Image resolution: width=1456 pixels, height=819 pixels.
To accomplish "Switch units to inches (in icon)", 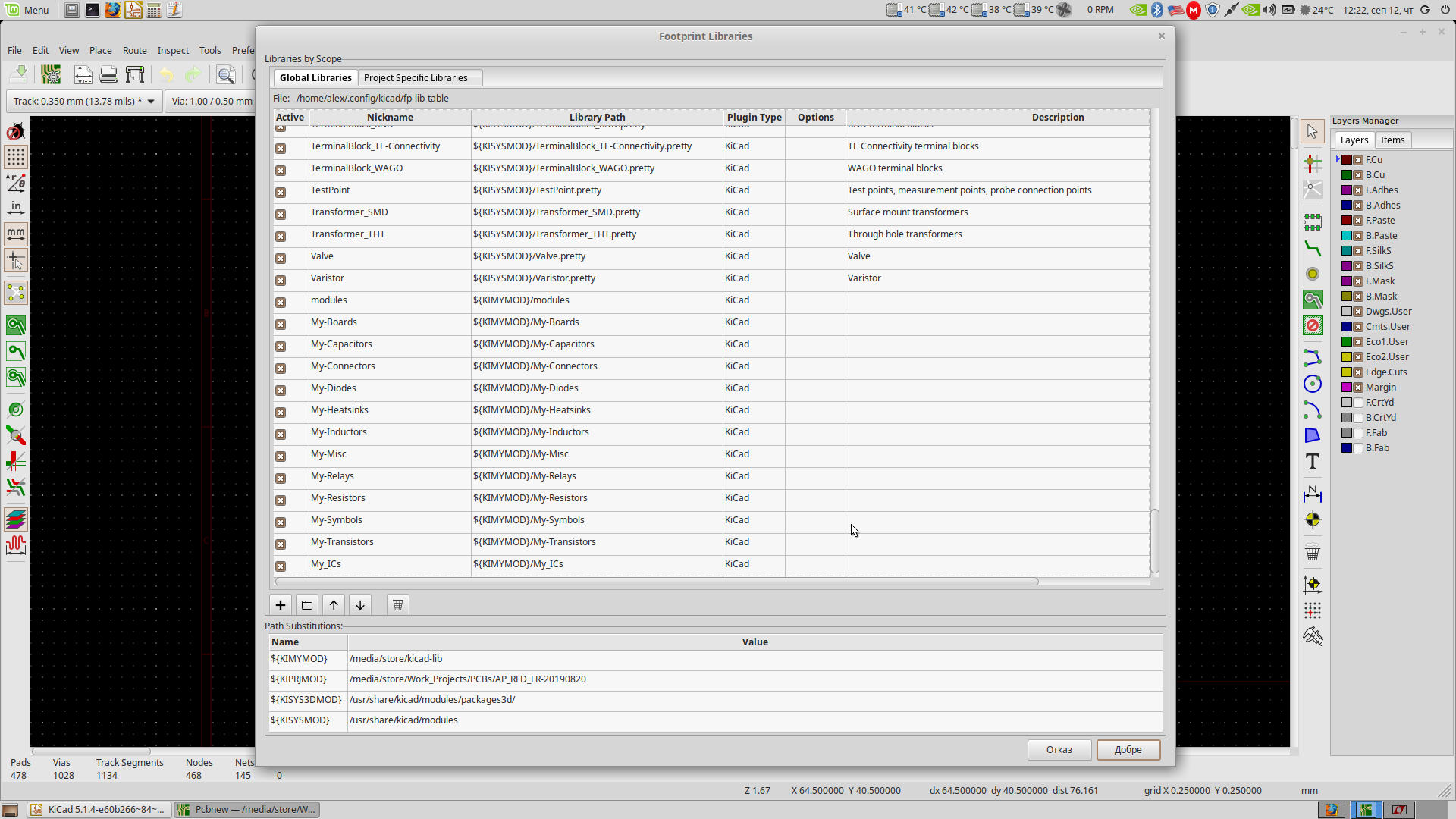I will coord(16,208).
